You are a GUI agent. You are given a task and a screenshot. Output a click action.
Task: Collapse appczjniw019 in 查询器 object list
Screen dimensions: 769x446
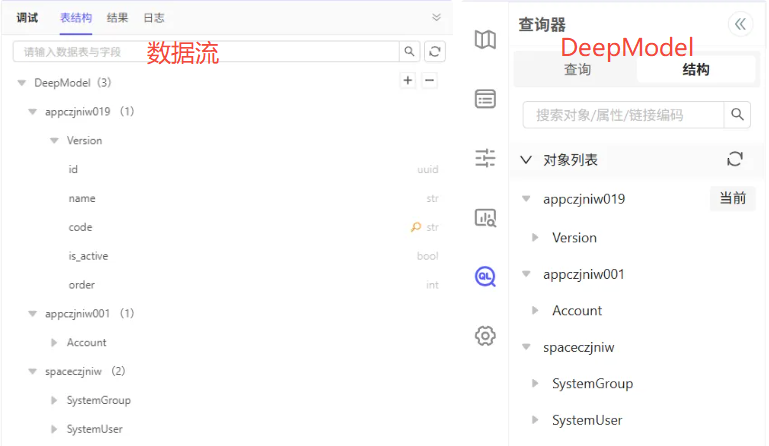point(526,199)
